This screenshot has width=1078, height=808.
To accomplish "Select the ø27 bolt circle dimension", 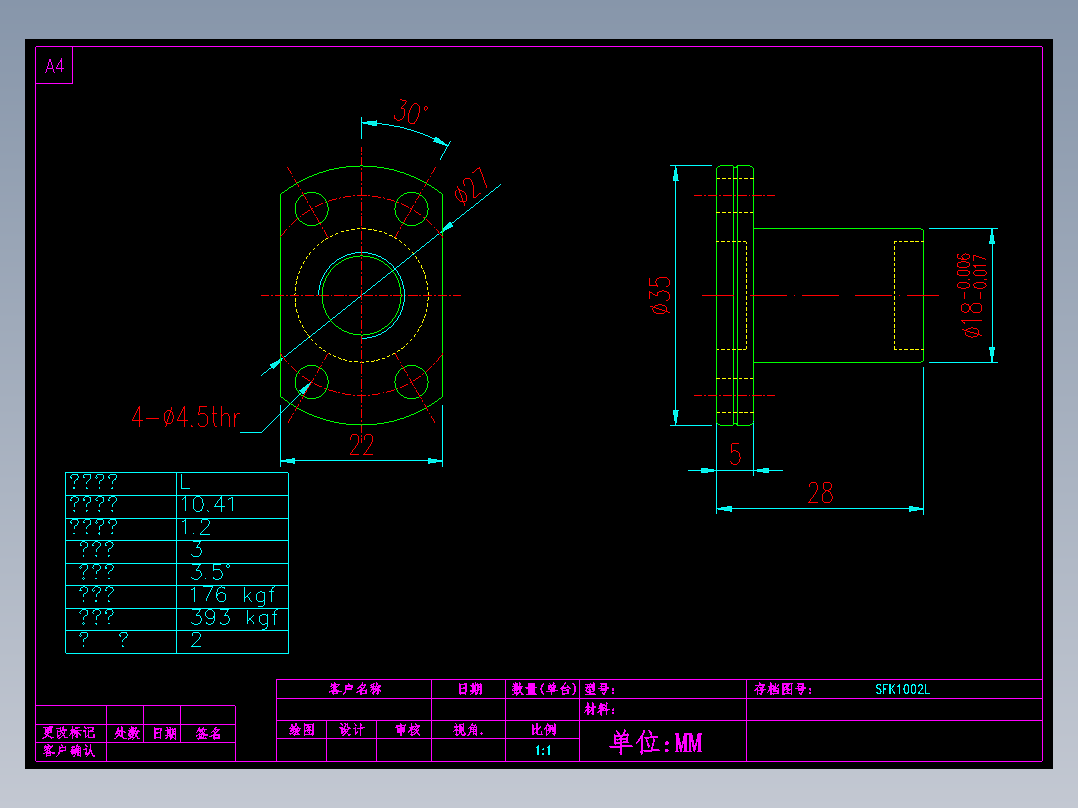I will click(x=472, y=186).
